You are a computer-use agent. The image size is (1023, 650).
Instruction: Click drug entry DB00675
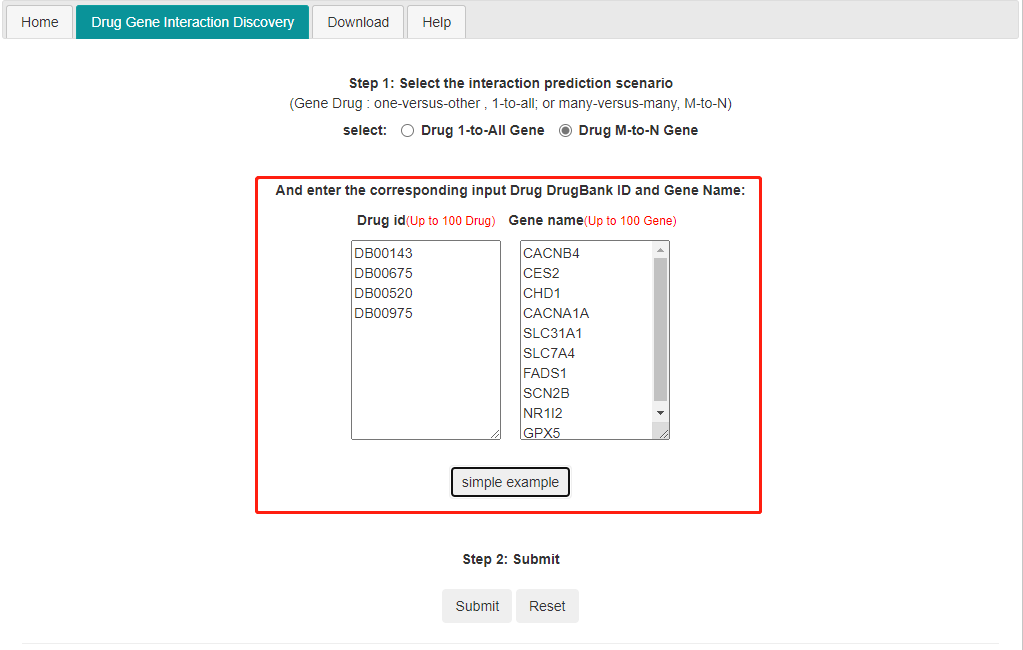[x=384, y=273]
